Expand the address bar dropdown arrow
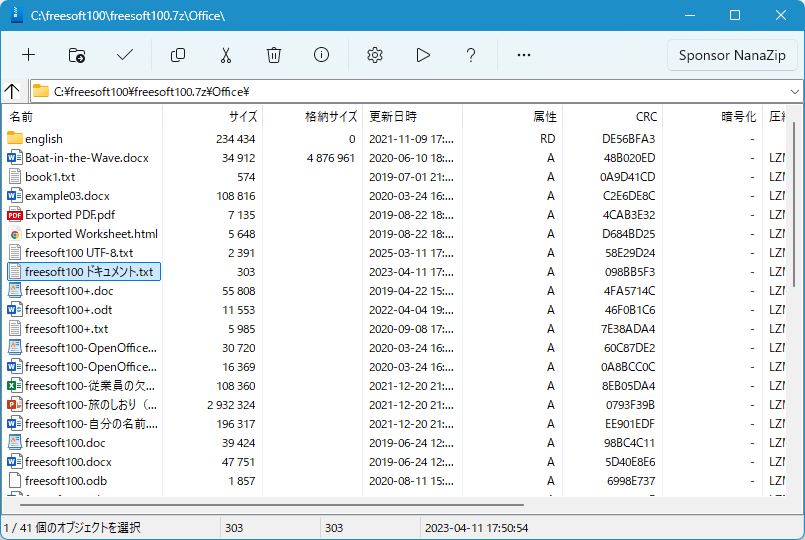 [x=795, y=92]
